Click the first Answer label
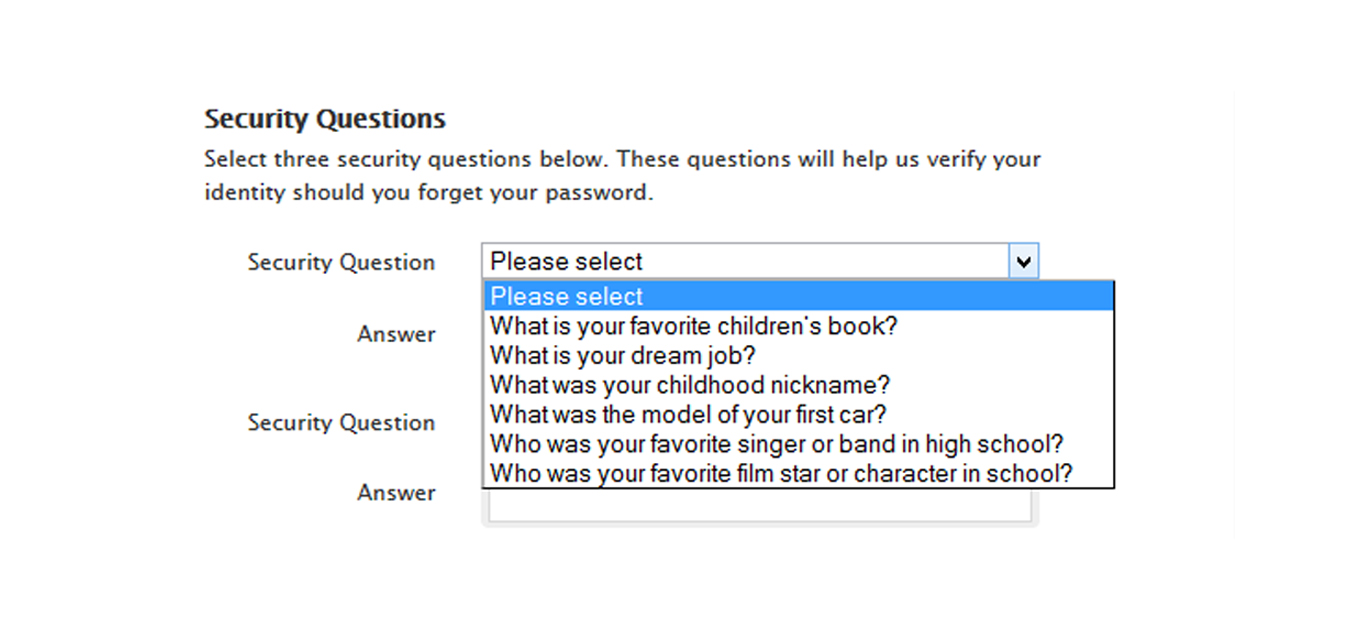The image size is (1351, 624). pos(396,334)
